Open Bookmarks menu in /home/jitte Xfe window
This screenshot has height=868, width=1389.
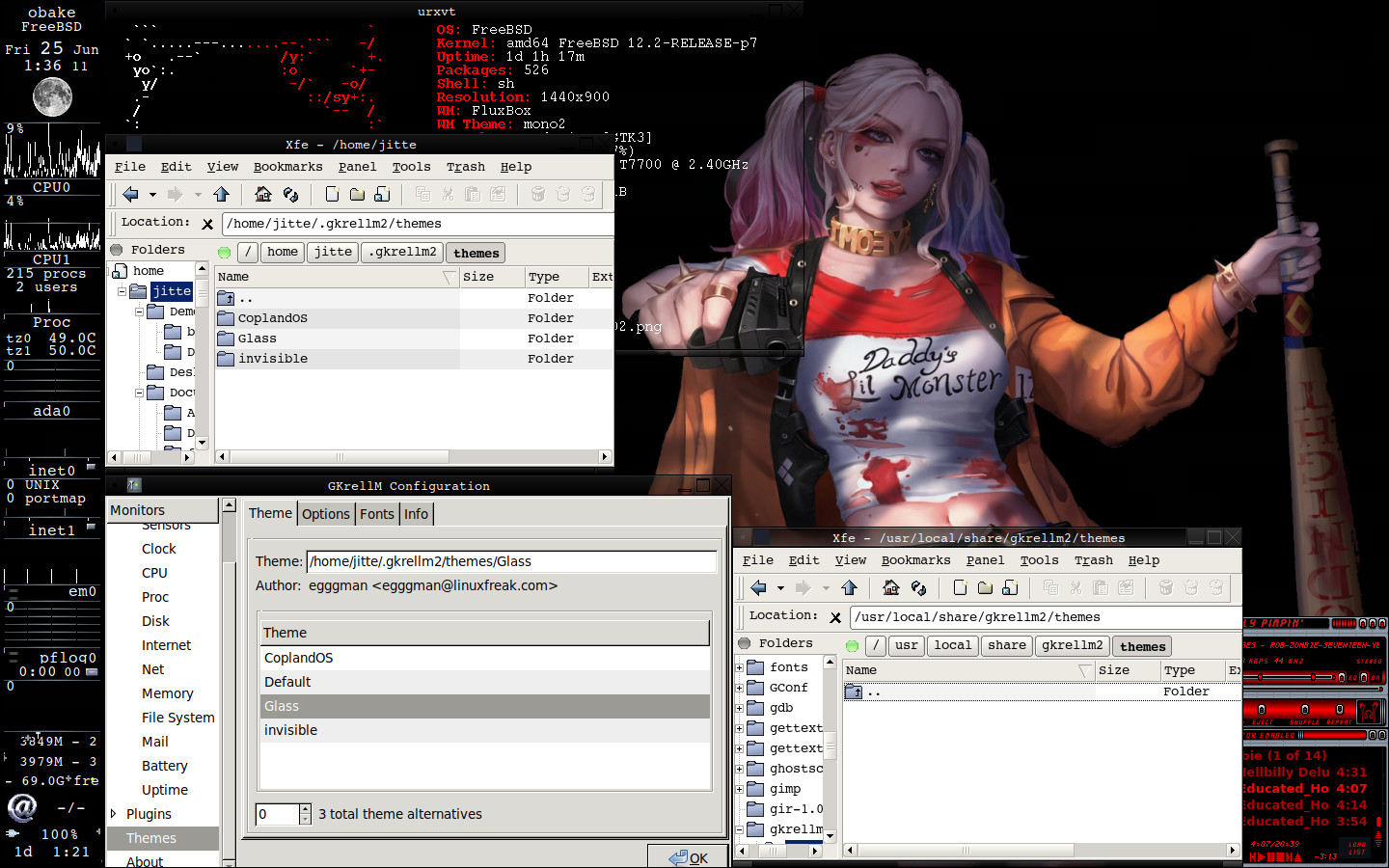(x=287, y=167)
